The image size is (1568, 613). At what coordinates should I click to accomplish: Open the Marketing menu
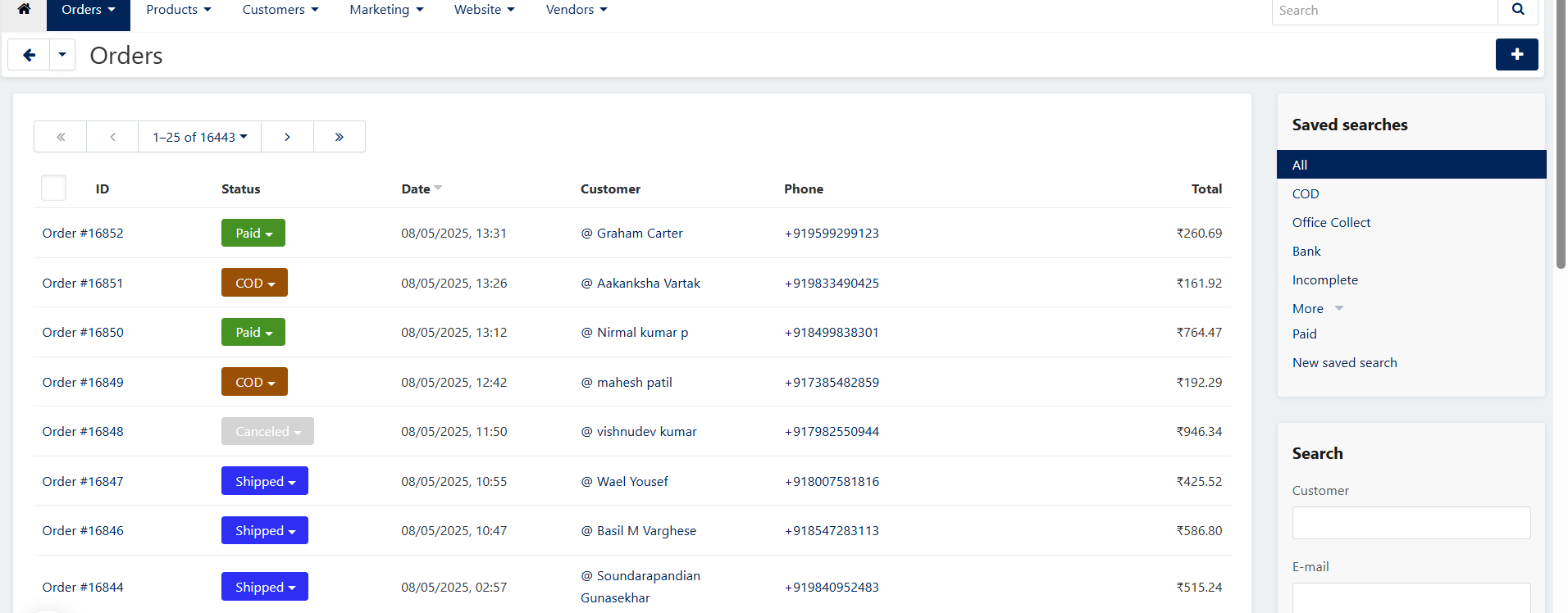point(386,10)
